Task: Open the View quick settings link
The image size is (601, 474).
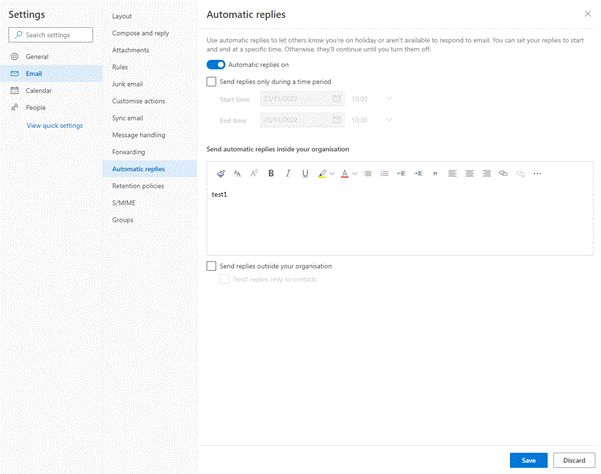Action: pos(55,125)
